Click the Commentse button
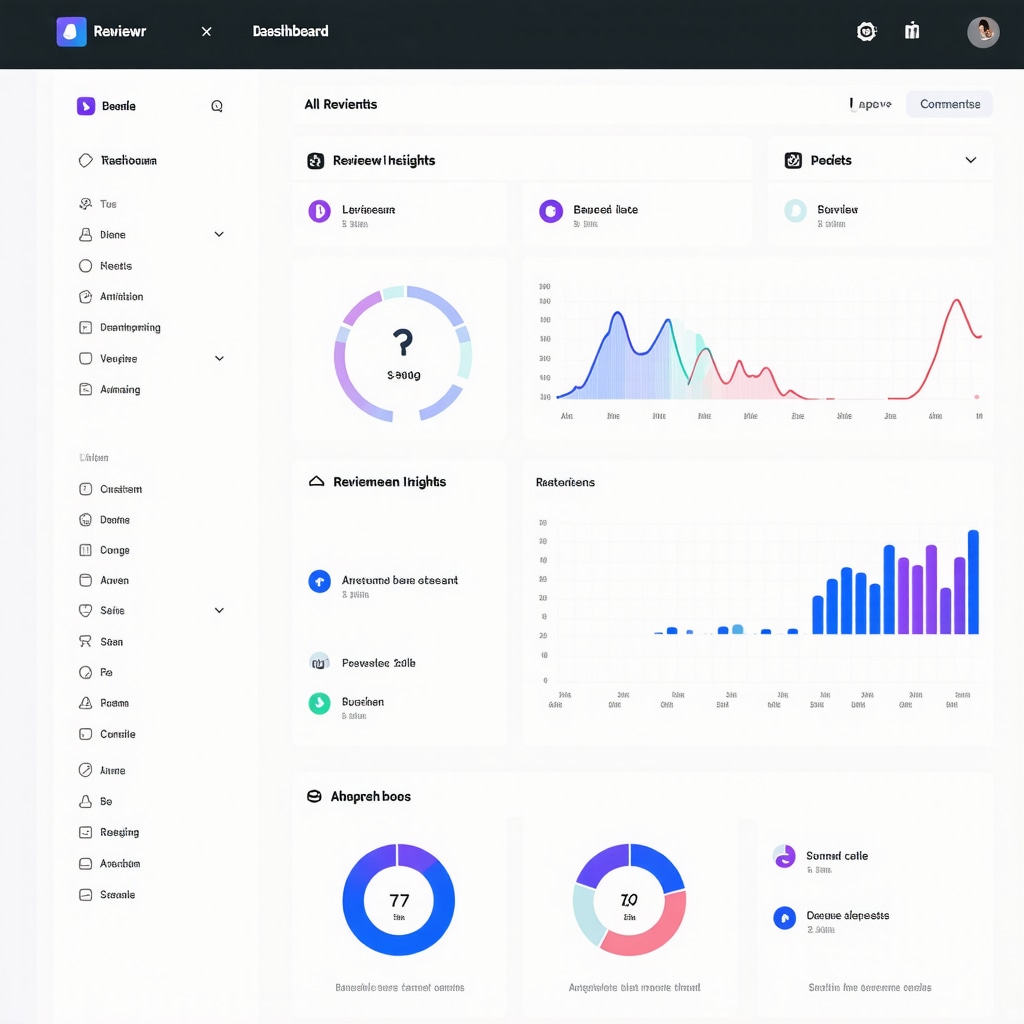The height and width of the screenshot is (1024, 1024). point(950,104)
